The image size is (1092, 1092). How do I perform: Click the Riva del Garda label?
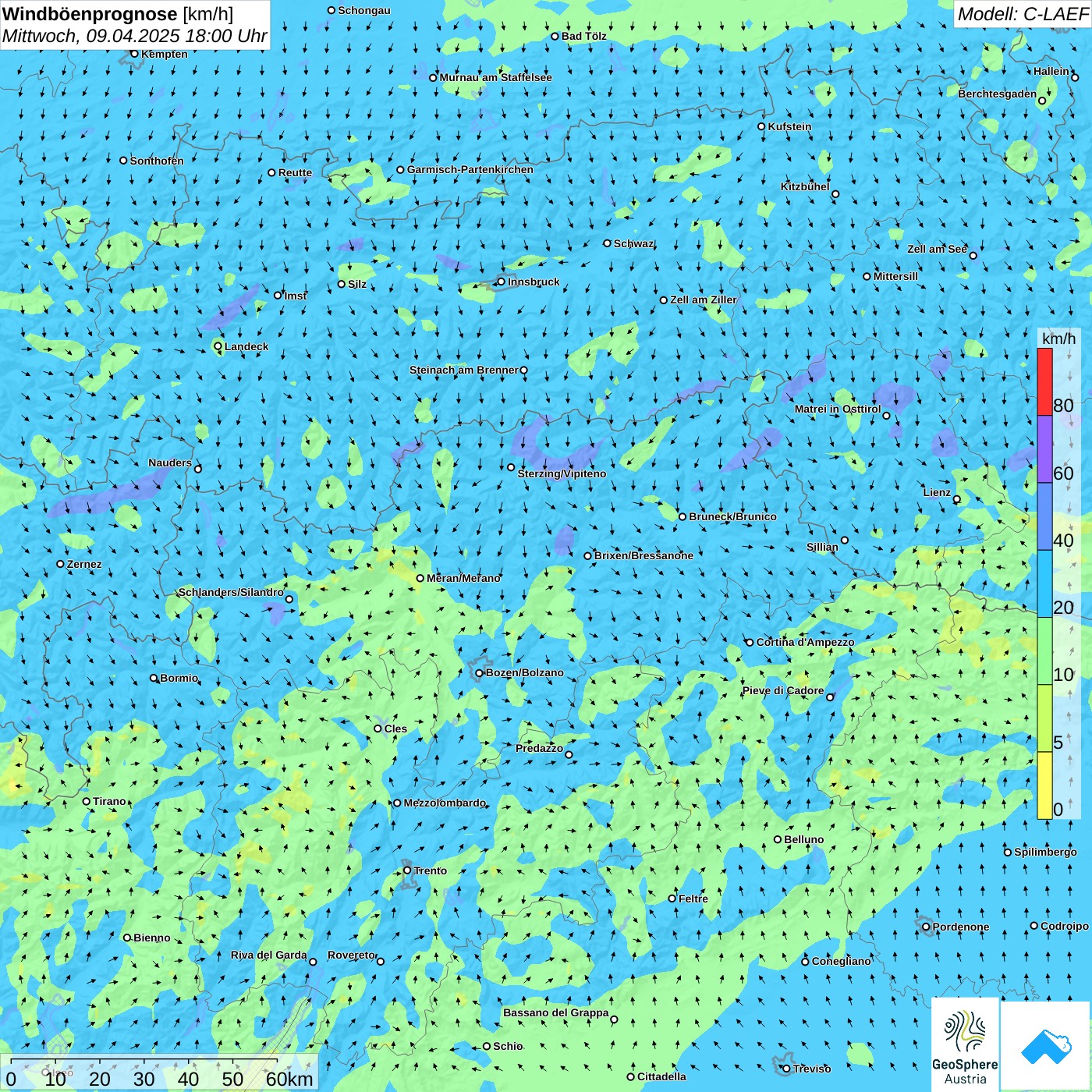269,955
